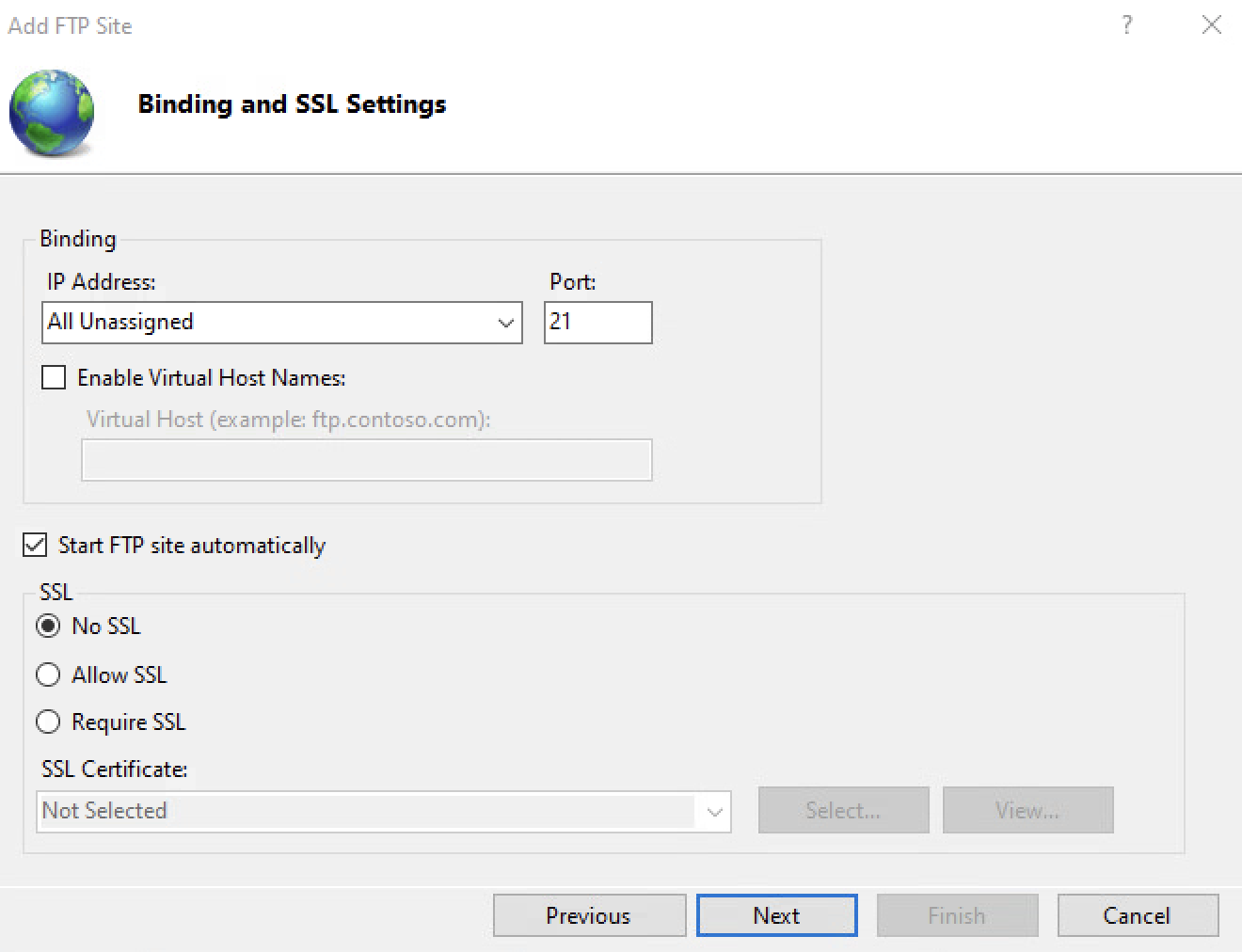Select the Allow SSL radio button
The width and height of the screenshot is (1242, 952).
(x=48, y=674)
